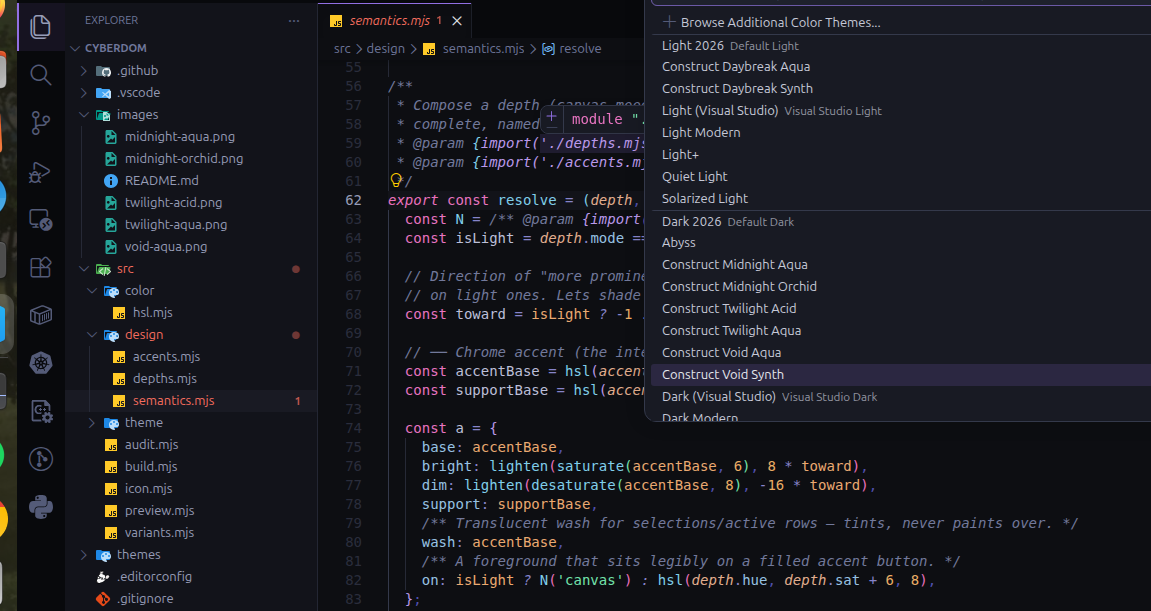Select Construct Void Synth theme

[901, 375]
